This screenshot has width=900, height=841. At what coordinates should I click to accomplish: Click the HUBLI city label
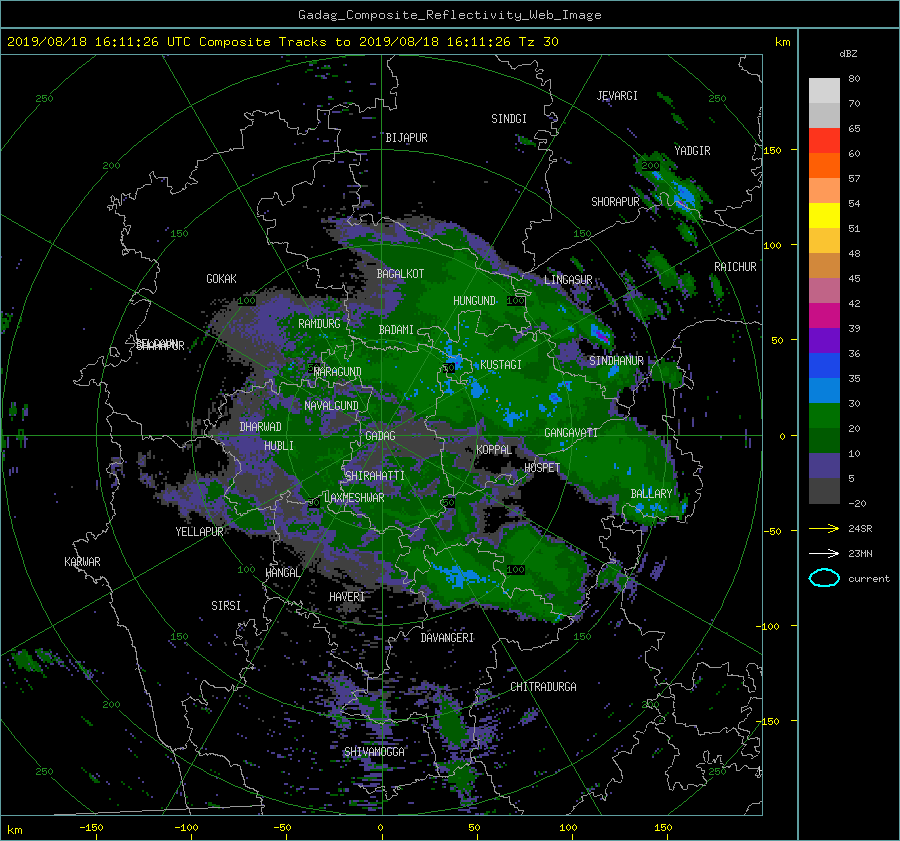click(278, 445)
